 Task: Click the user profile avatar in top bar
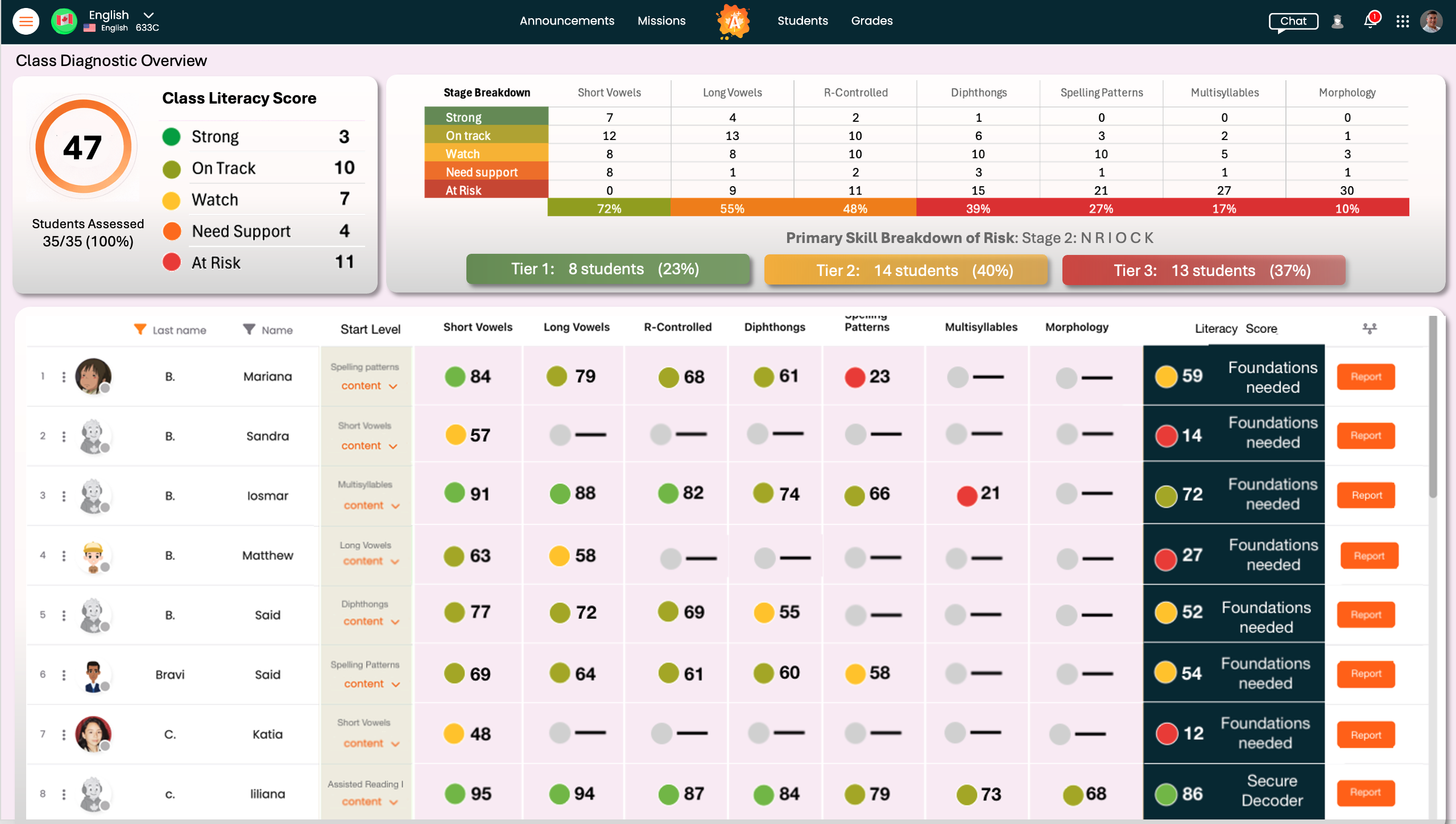(x=1431, y=22)
